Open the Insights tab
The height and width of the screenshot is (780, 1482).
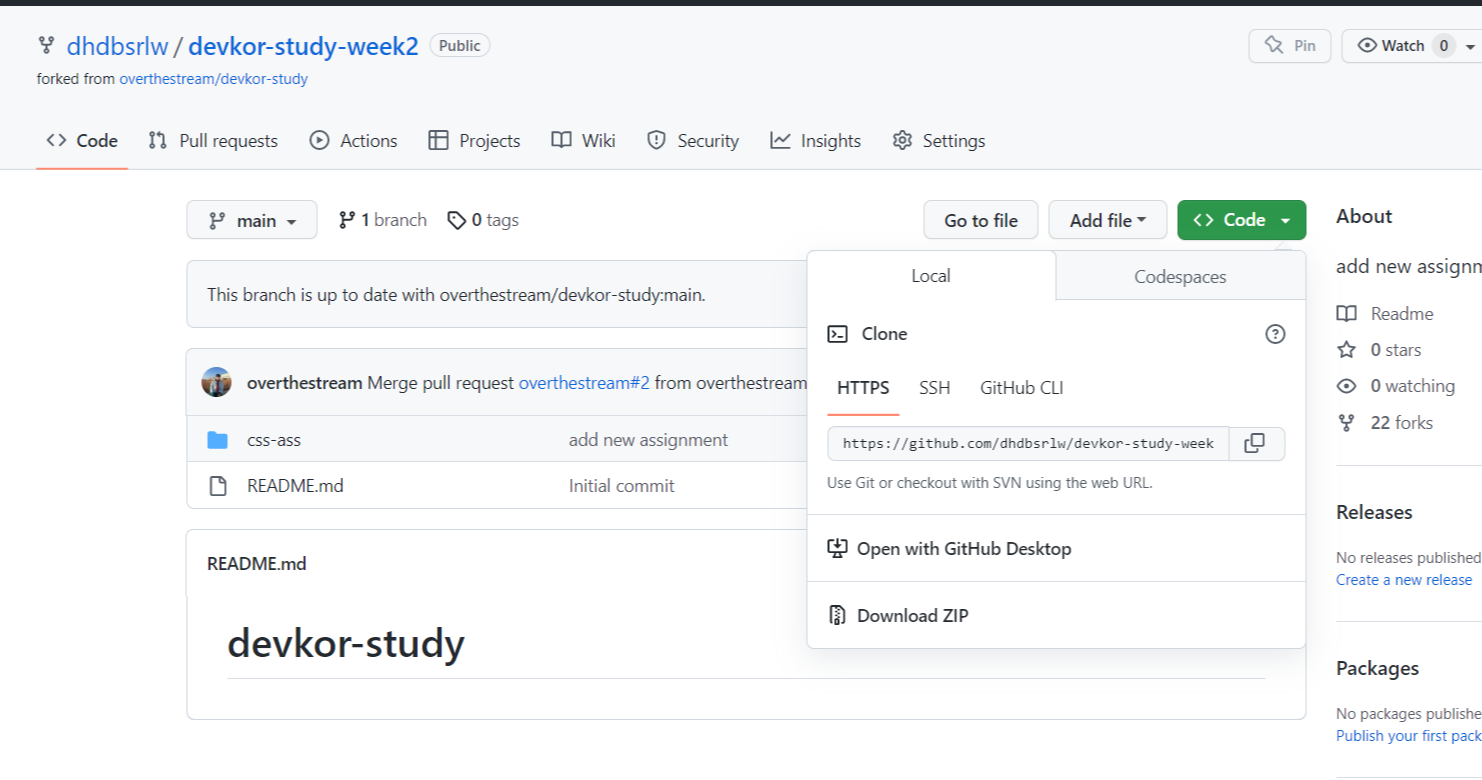[x=816, y=141]
